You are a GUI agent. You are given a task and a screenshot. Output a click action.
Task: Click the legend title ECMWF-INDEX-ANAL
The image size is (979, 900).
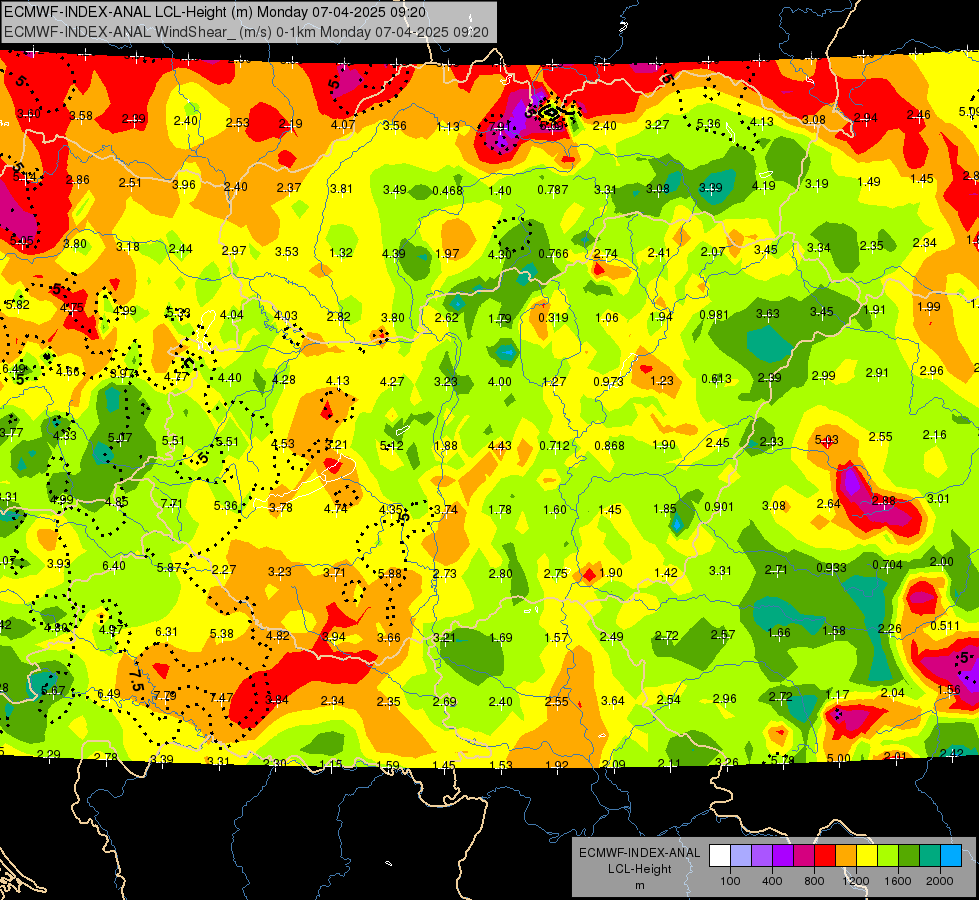(x=639, y=853)
